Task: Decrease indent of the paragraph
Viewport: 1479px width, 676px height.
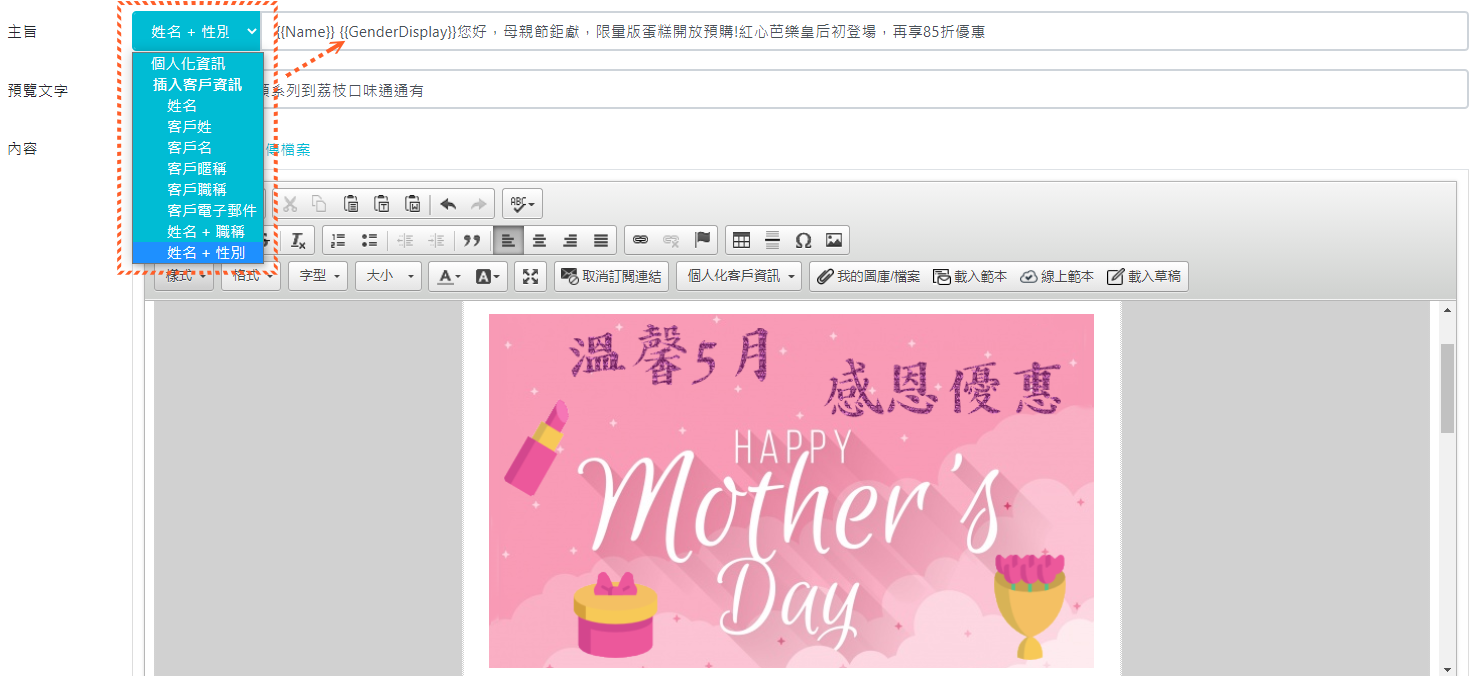Action: tap(405, 240)
